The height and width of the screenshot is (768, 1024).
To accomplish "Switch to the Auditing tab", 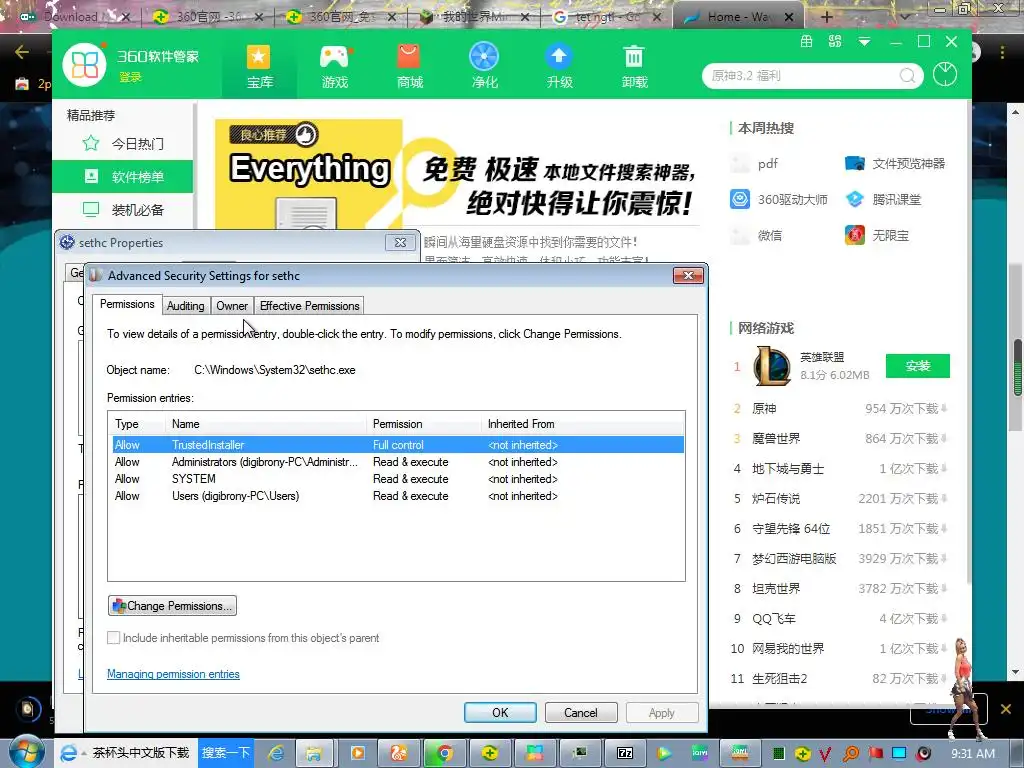I will coord(185,306).
